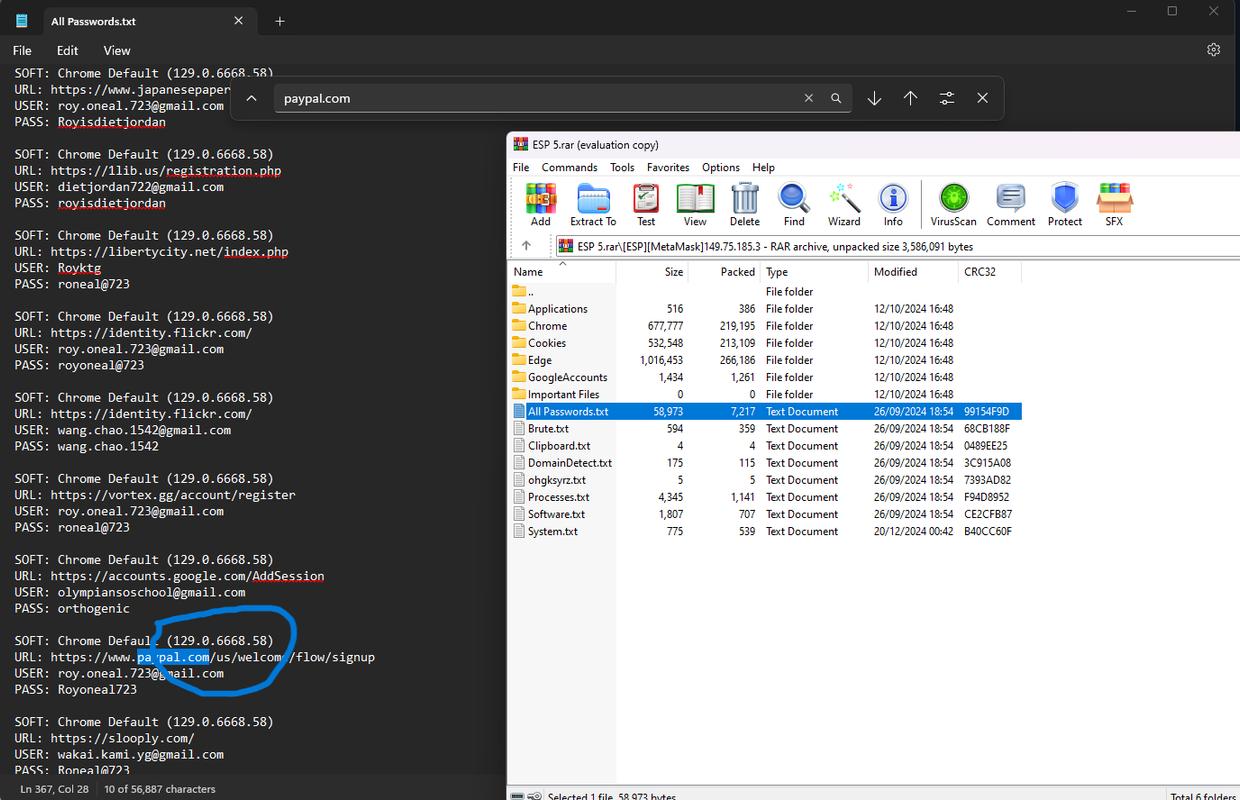Sort WinRAR list by Name column
This screenshot has width=1240, height=800.
click(562, 271)
